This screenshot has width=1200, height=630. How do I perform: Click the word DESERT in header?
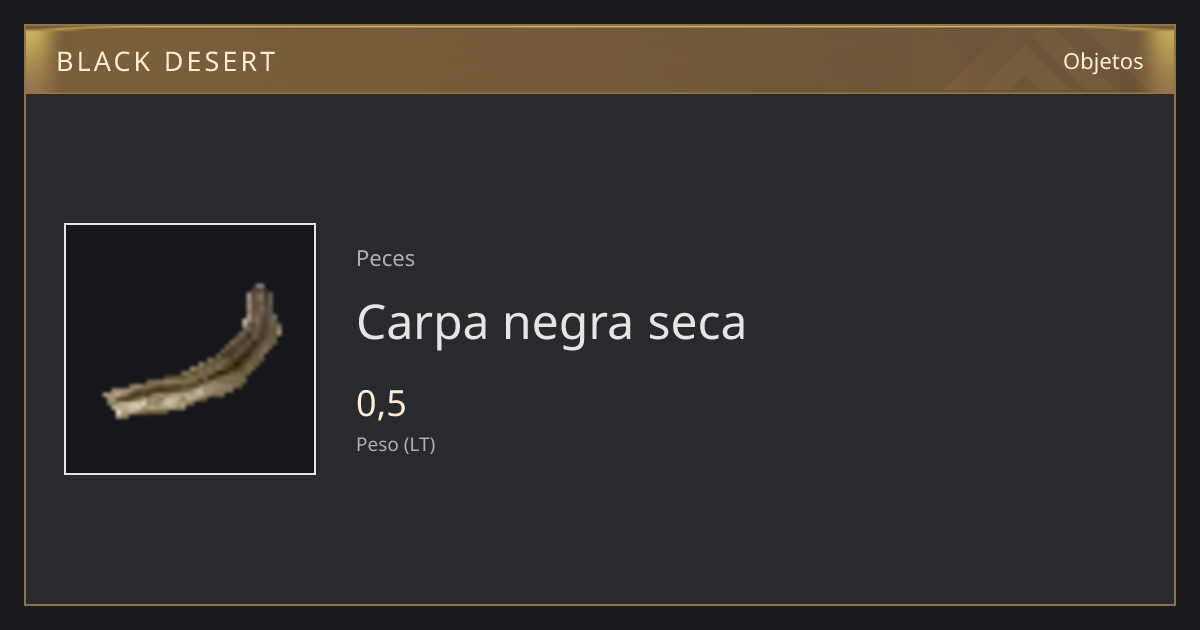pos(220,62)
